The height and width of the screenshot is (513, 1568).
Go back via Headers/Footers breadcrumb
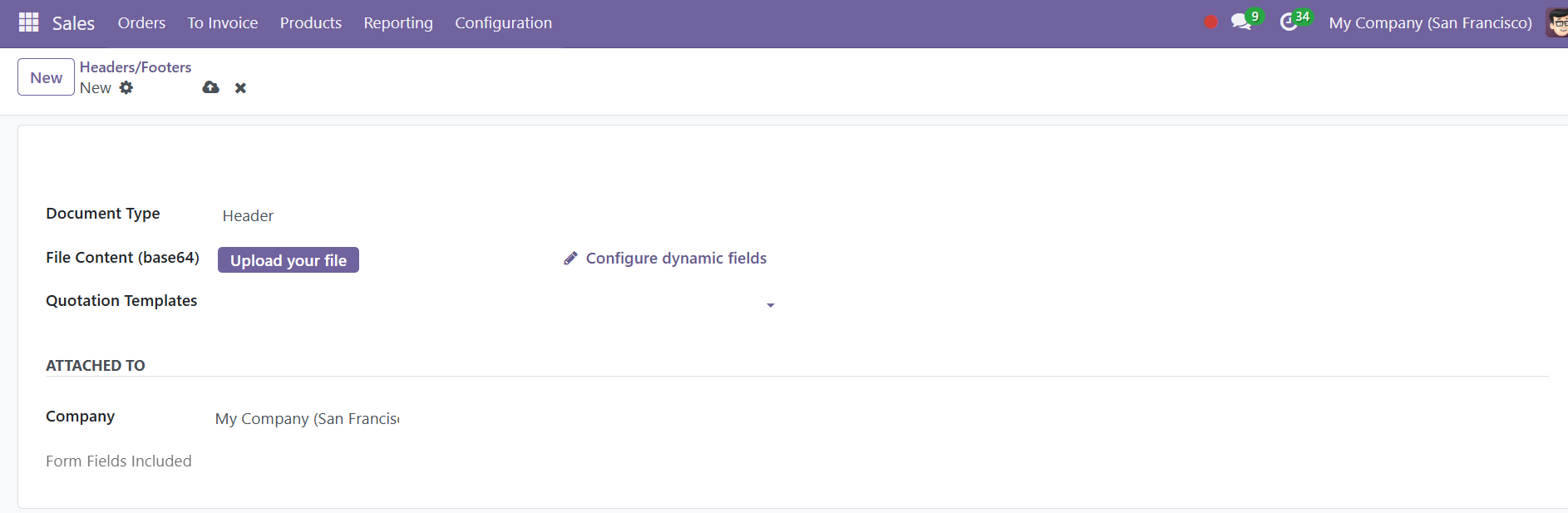[x=136, y=67]
